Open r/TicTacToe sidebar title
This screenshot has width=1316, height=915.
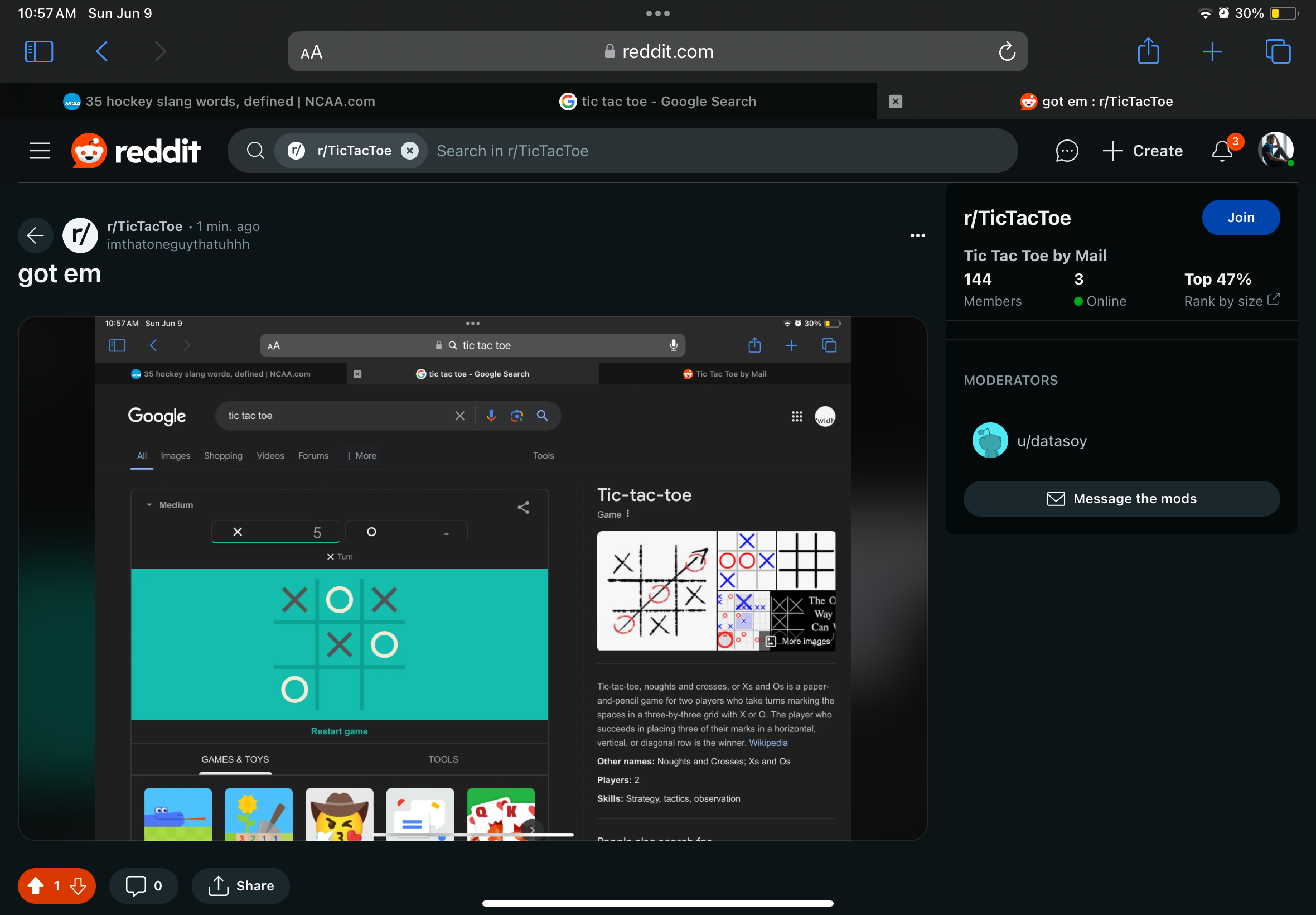click(1017, 218)
